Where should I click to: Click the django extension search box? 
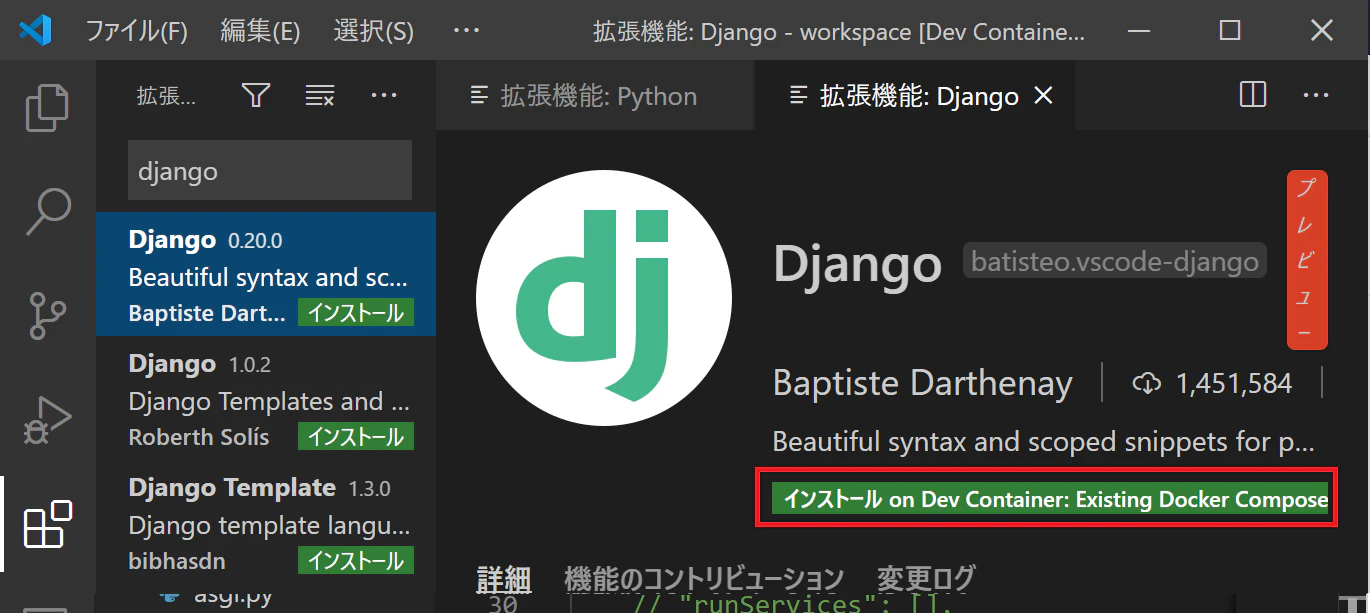[x=270, y=170]
